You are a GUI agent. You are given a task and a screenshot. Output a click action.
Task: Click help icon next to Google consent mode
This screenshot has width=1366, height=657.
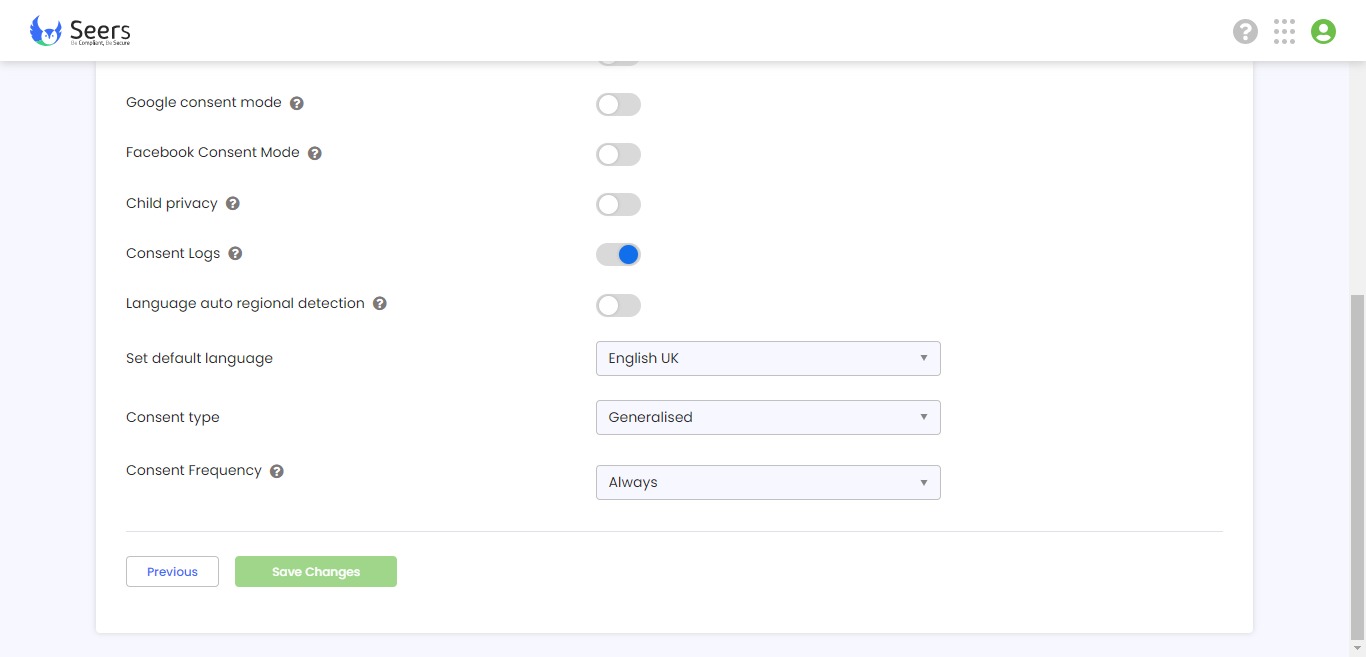[x=297, y=103]
